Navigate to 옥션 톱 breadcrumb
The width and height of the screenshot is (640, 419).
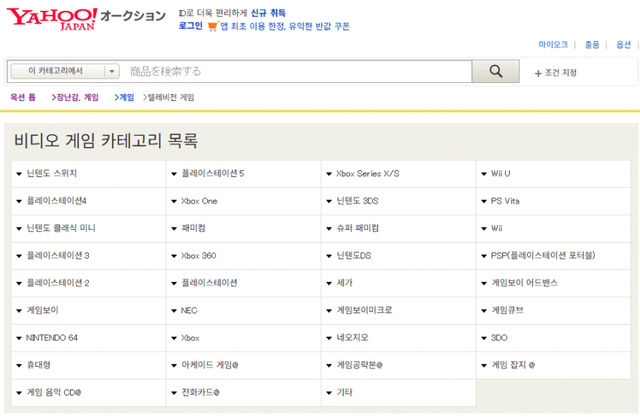click(23, 98)
